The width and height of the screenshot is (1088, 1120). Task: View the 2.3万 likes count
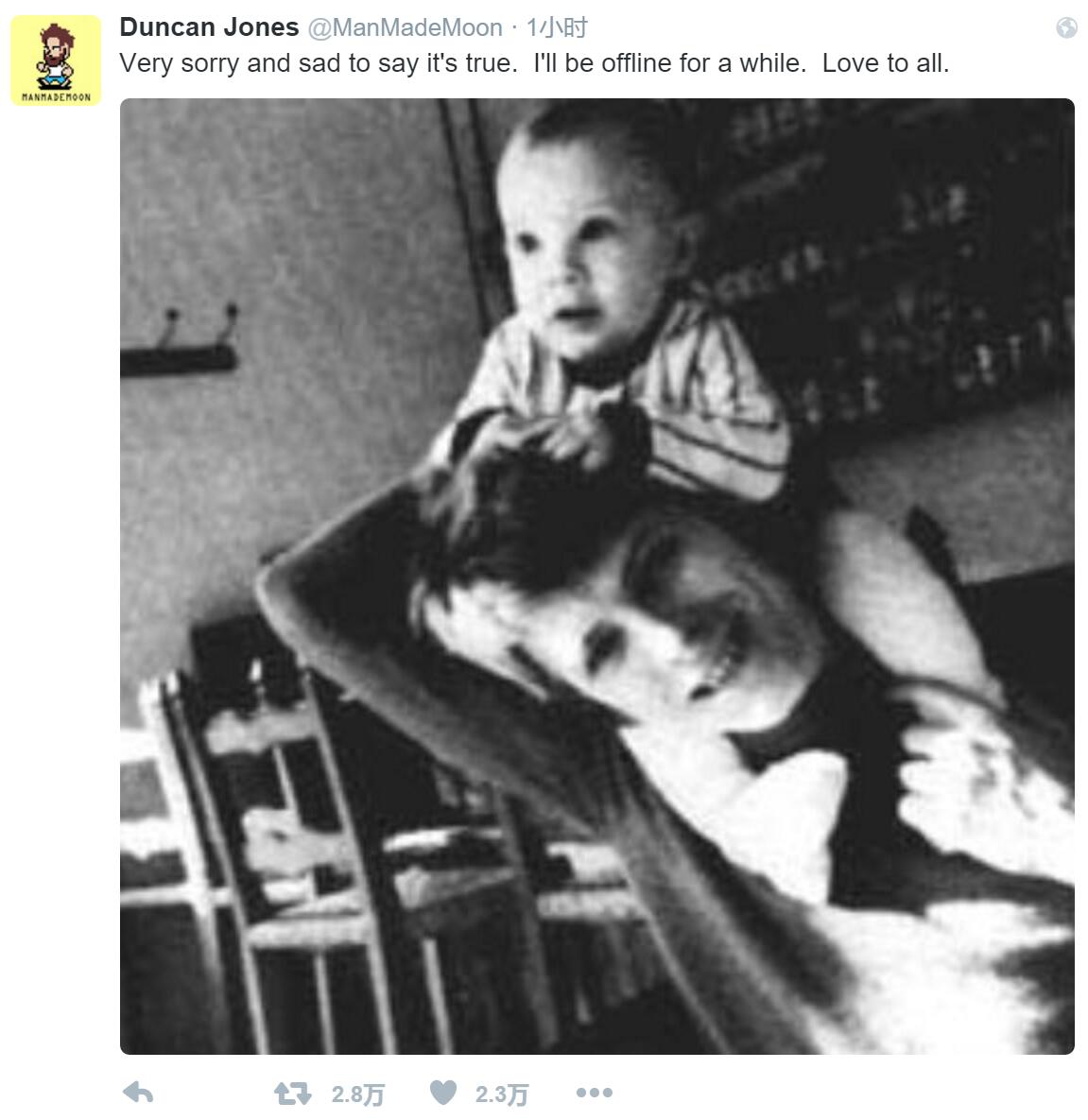point(502,1094)
